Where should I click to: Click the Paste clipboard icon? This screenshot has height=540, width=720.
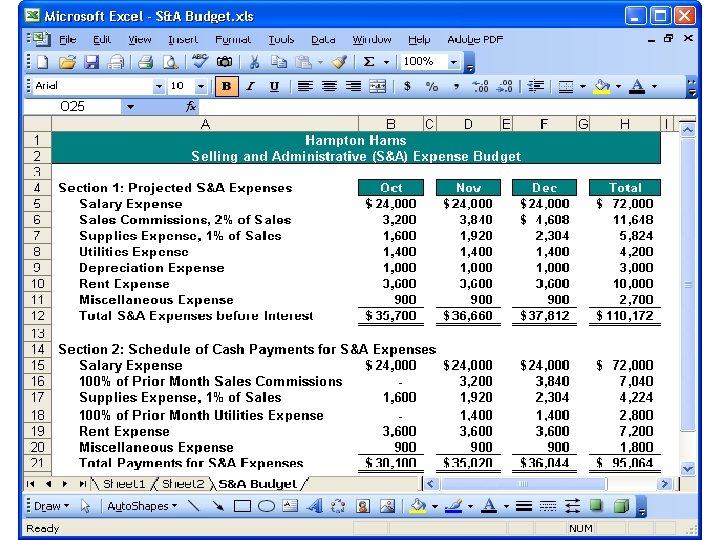(x=303, y=62)
